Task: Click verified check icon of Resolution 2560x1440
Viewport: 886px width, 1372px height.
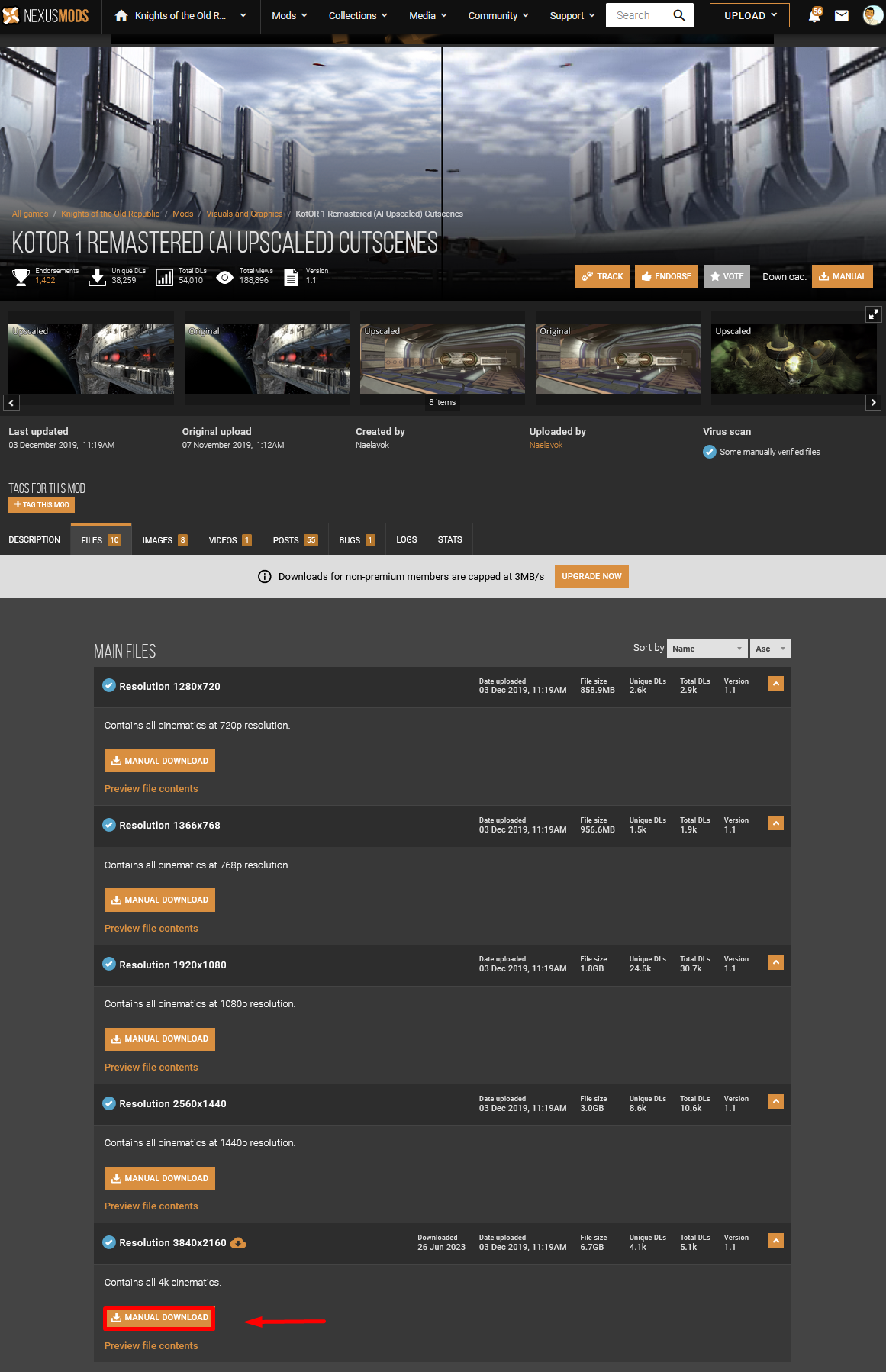Action: tap(109, 1103)
